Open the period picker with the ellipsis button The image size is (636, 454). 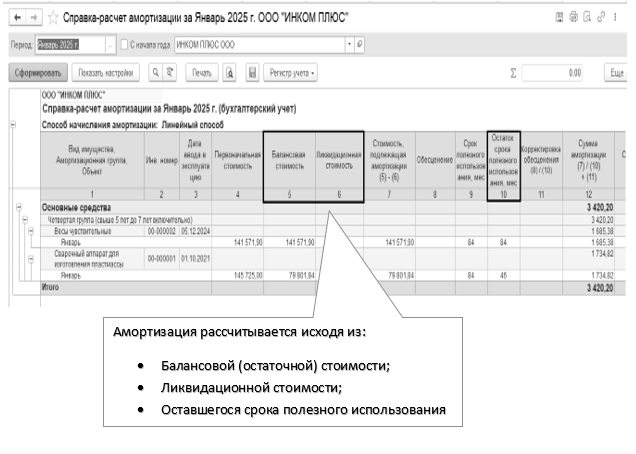click(110, 45)
